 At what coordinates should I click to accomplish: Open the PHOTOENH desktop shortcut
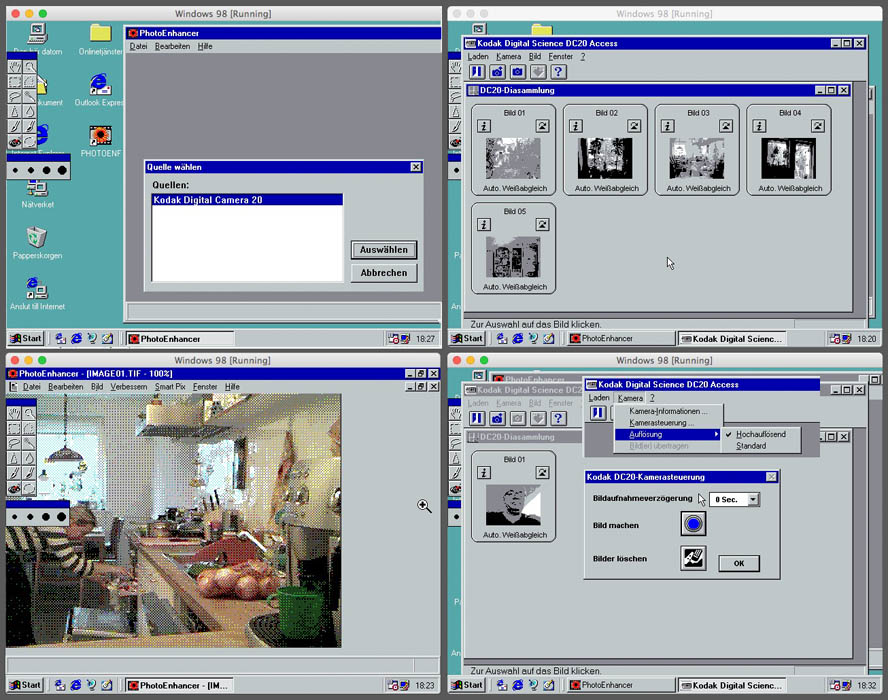click(101, 142)
